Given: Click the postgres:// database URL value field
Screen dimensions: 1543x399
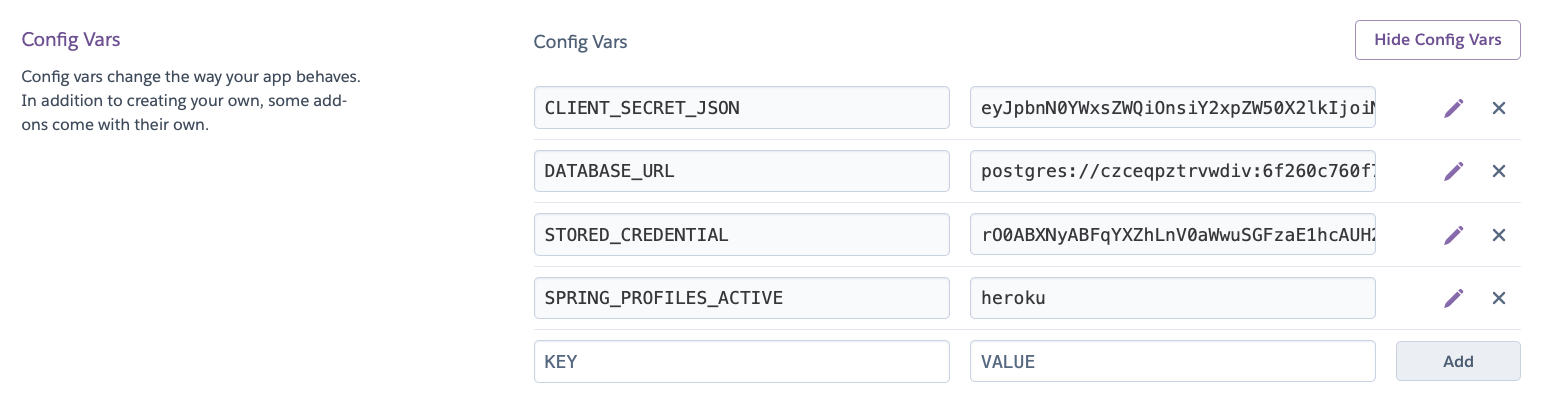Looking at the screenshot, I should point(1173,171).
